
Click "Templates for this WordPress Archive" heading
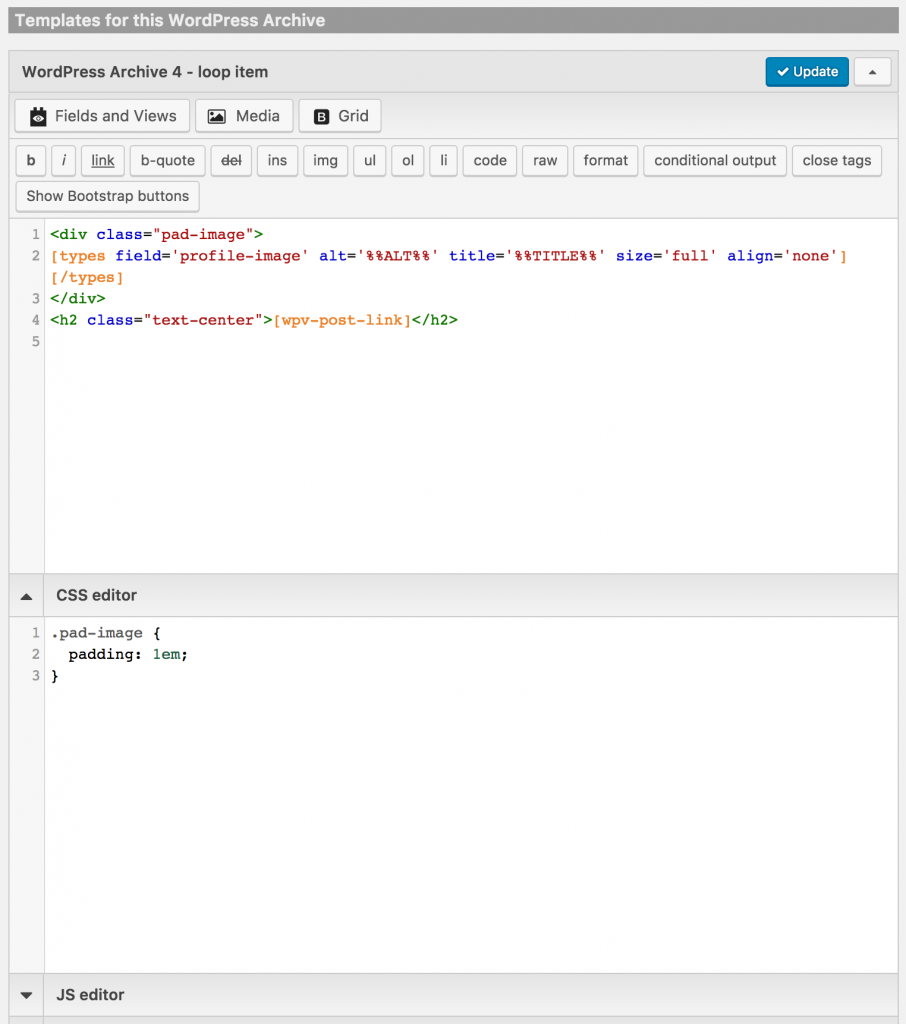click(x=170, y=20)
